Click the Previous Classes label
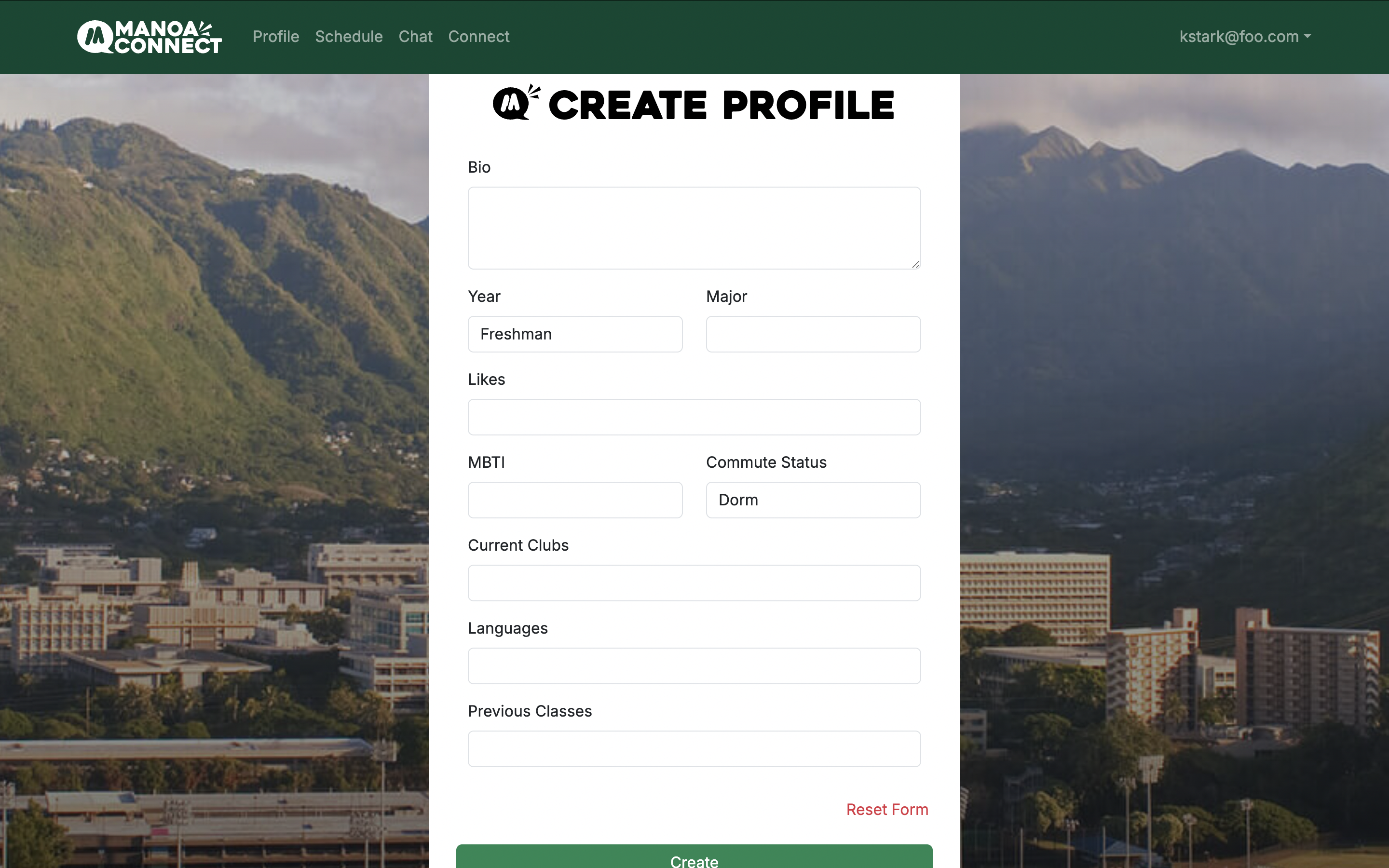1389x868 pixels. coord(530,711)
